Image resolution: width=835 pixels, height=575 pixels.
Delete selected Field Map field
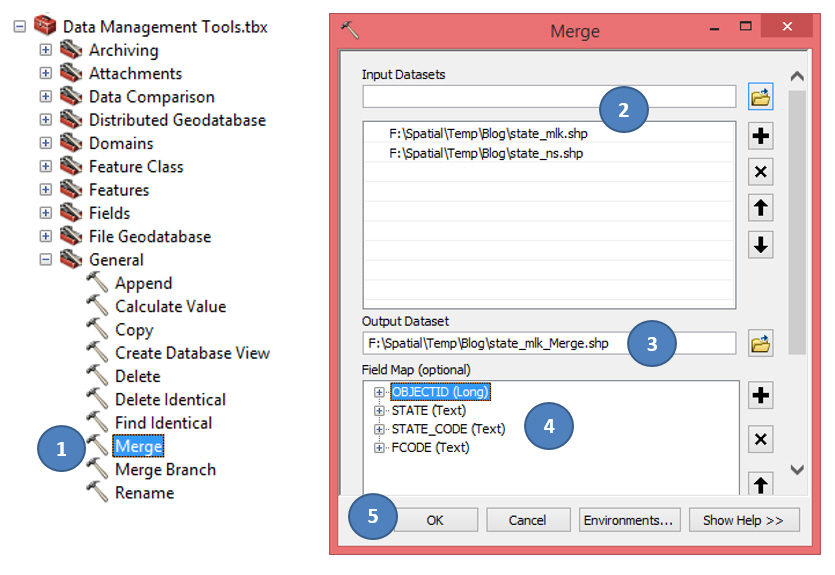(x=761, y=439)
